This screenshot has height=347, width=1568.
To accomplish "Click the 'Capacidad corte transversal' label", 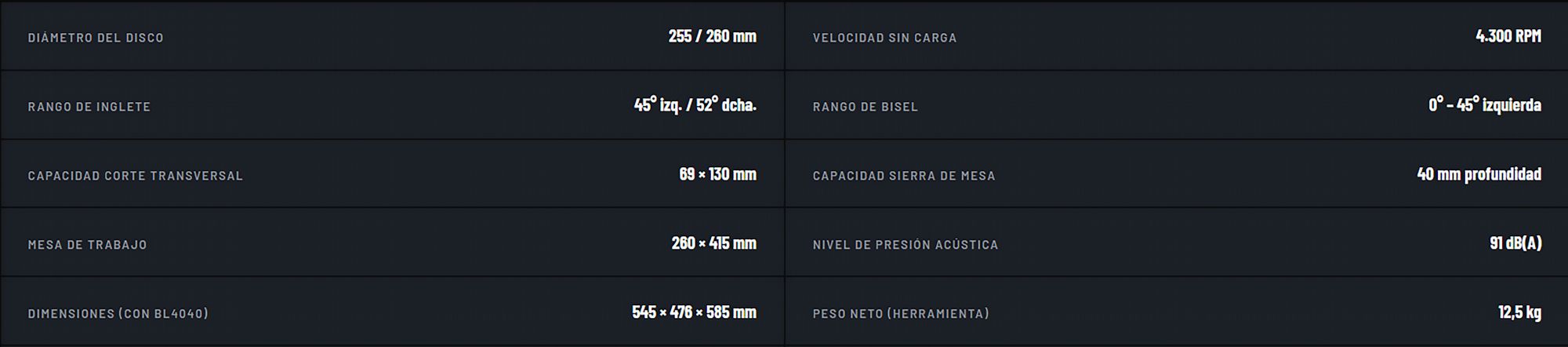I will tap(136, 176).
